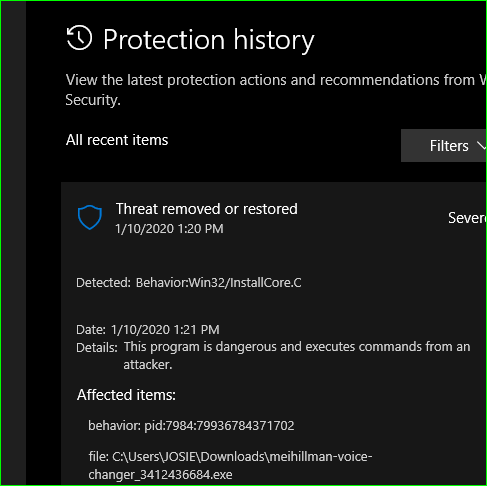Click the Behavior:Win32/InstallCore.C threat name

(219, 283)
